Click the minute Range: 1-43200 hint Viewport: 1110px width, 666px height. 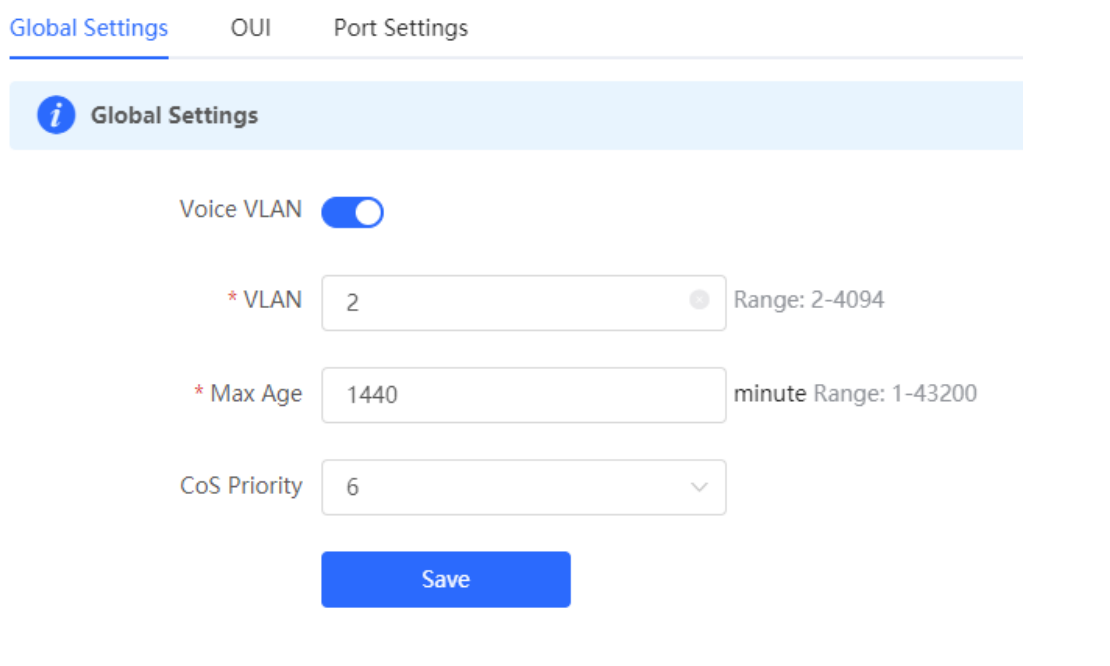[x=855, y=394]
